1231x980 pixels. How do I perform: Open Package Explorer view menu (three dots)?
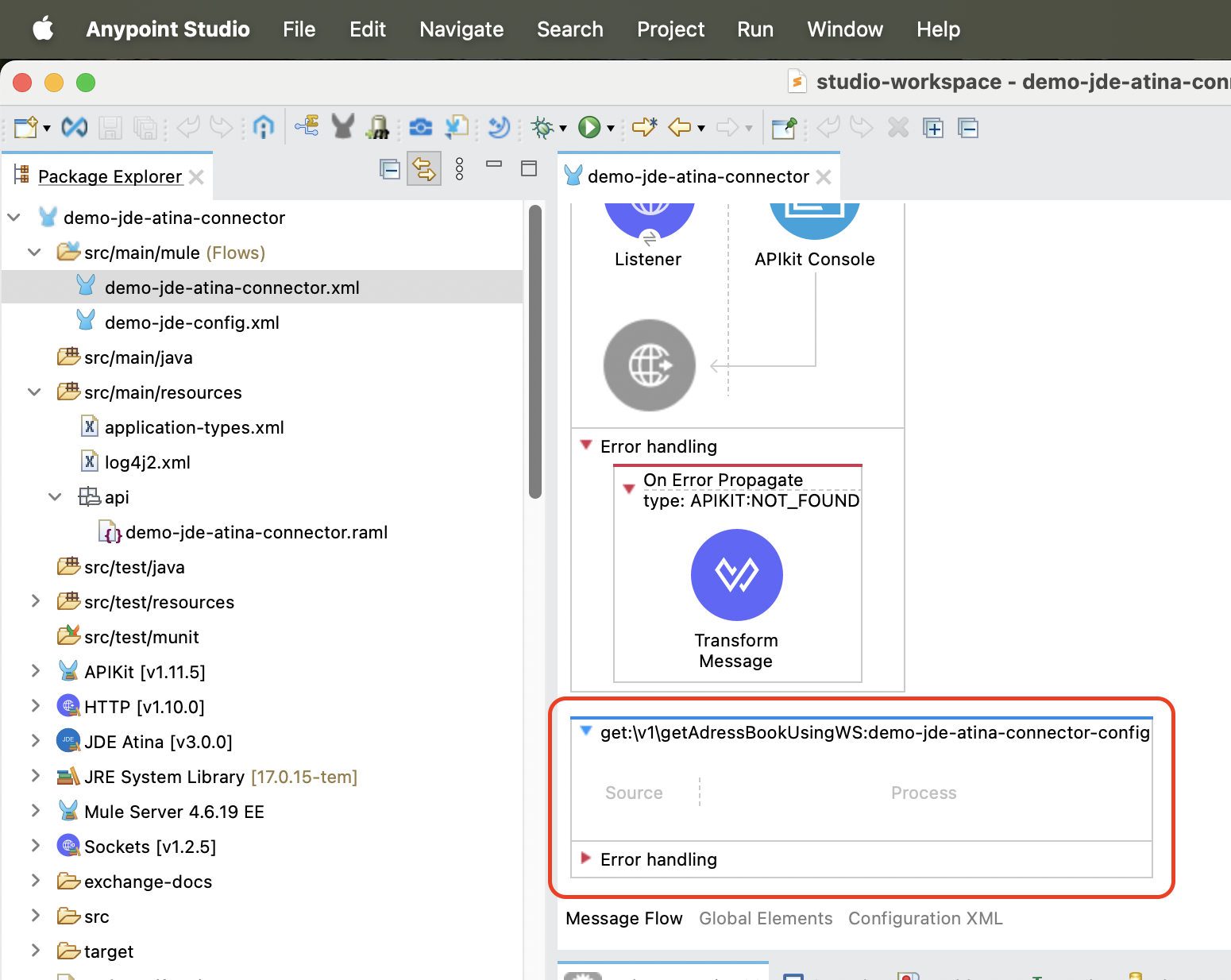pos(459,169)
